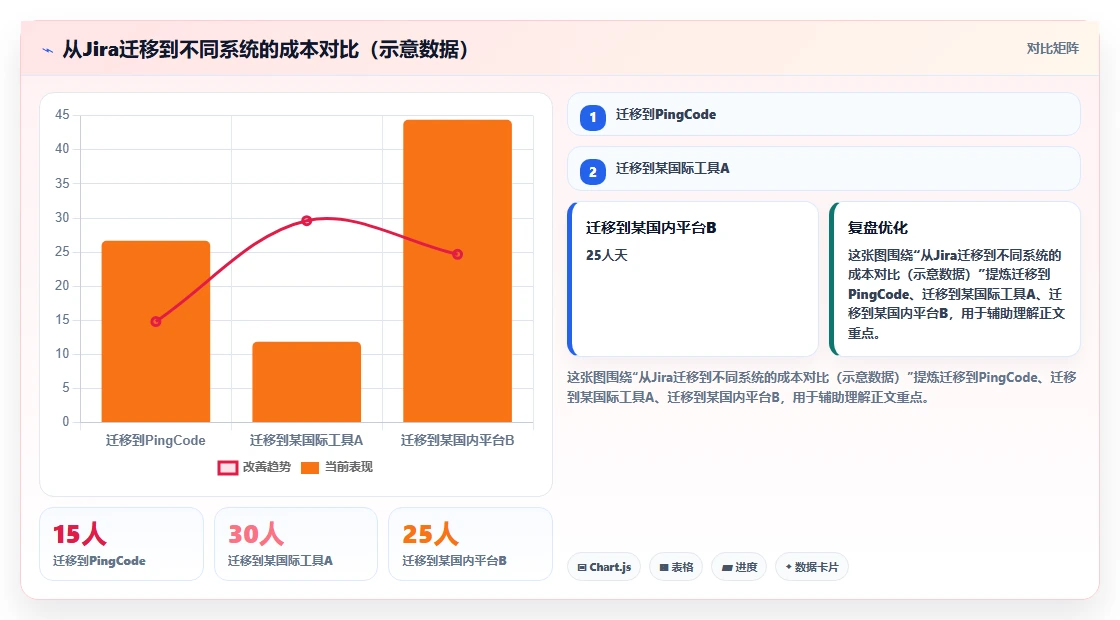Click the y-axis value 45
This screenshot has height=620, width=1120.
click(62, 114)
